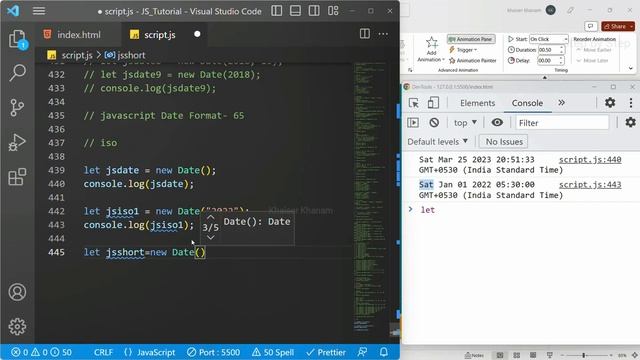Switch to the Console tab in DevTools
This screenshot has height=360, width=640.
click(527, 103)
